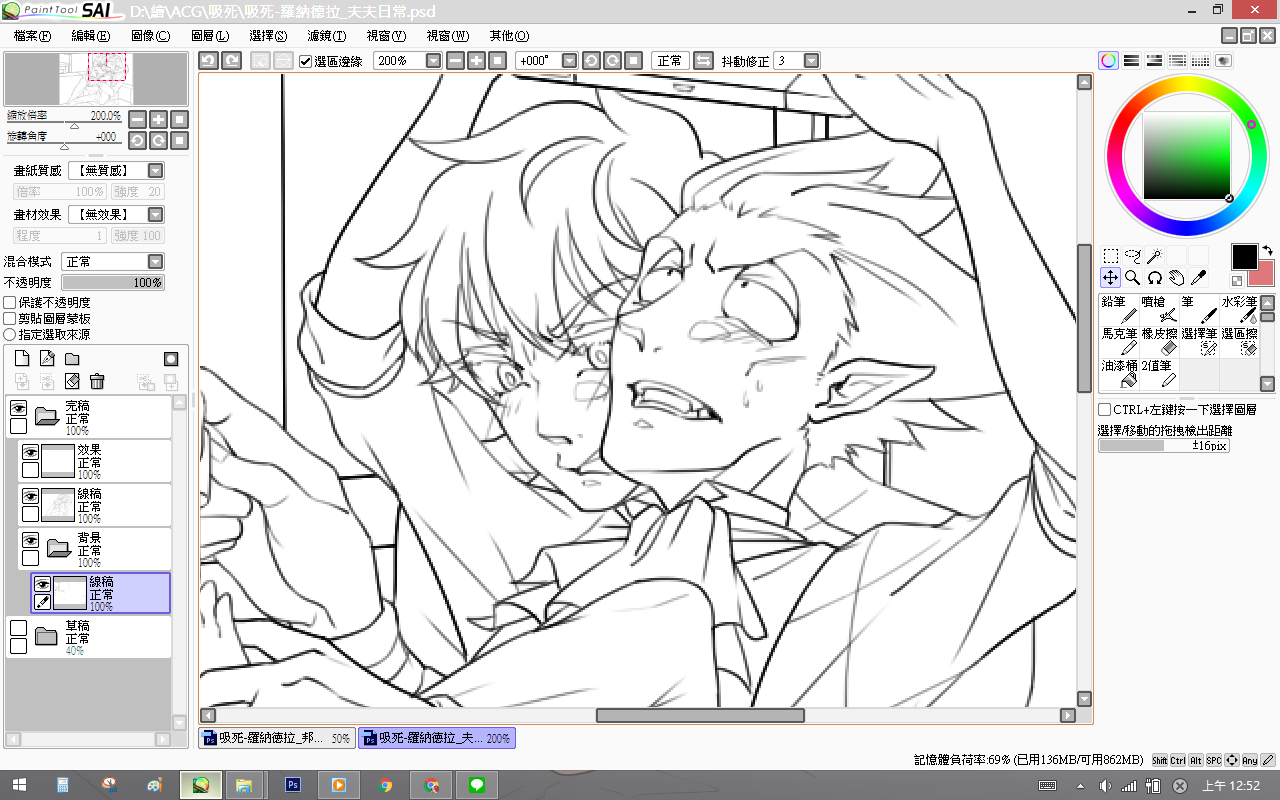Select the 油漆桶 (bucket) fill tool
The width and height of the screenshot is (1280, 800).
coord(1119,373)
